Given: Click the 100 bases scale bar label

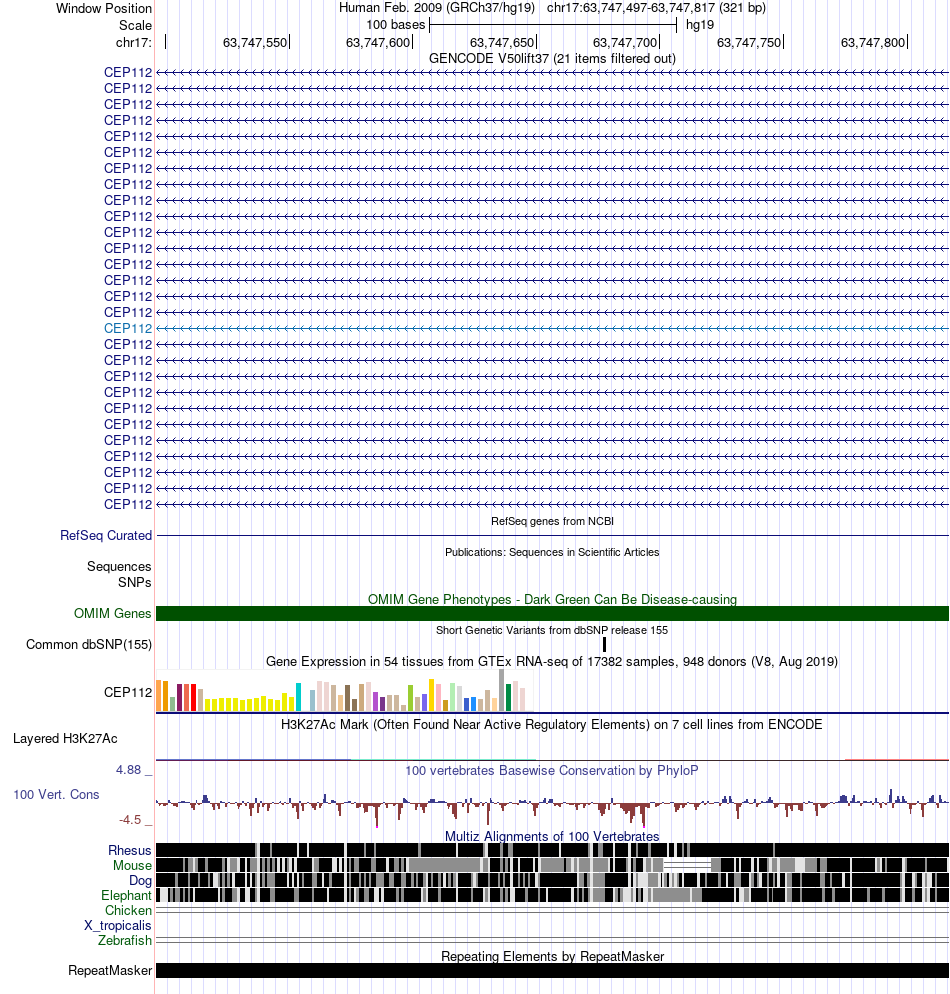Looking at the screenshot, I should pyautogui.click(x=395, y=25).
